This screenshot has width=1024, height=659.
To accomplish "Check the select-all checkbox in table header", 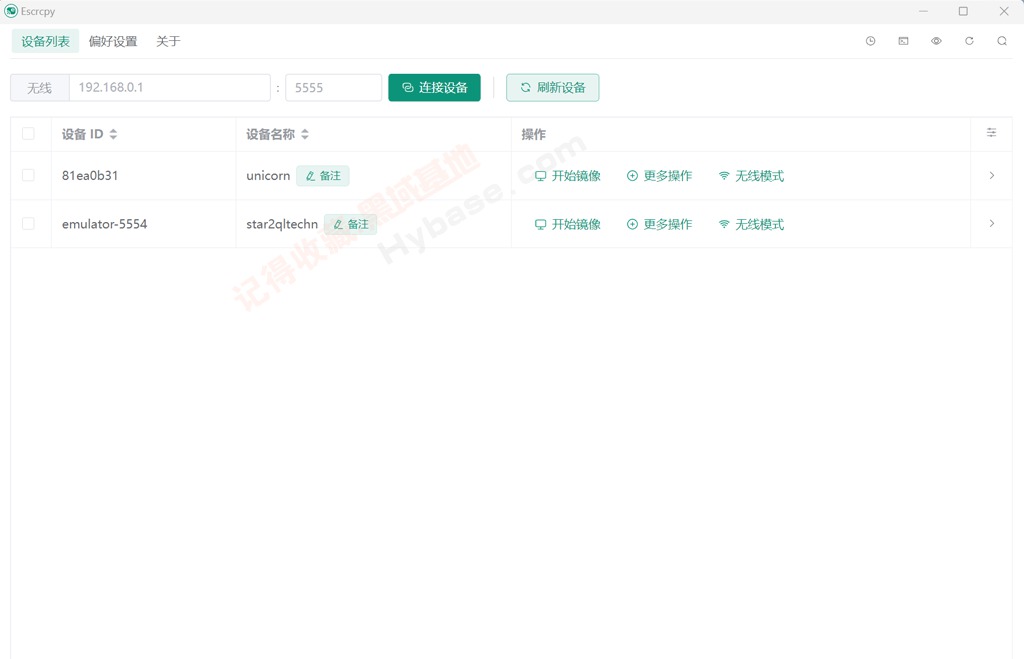I will (x=28, y=133).
